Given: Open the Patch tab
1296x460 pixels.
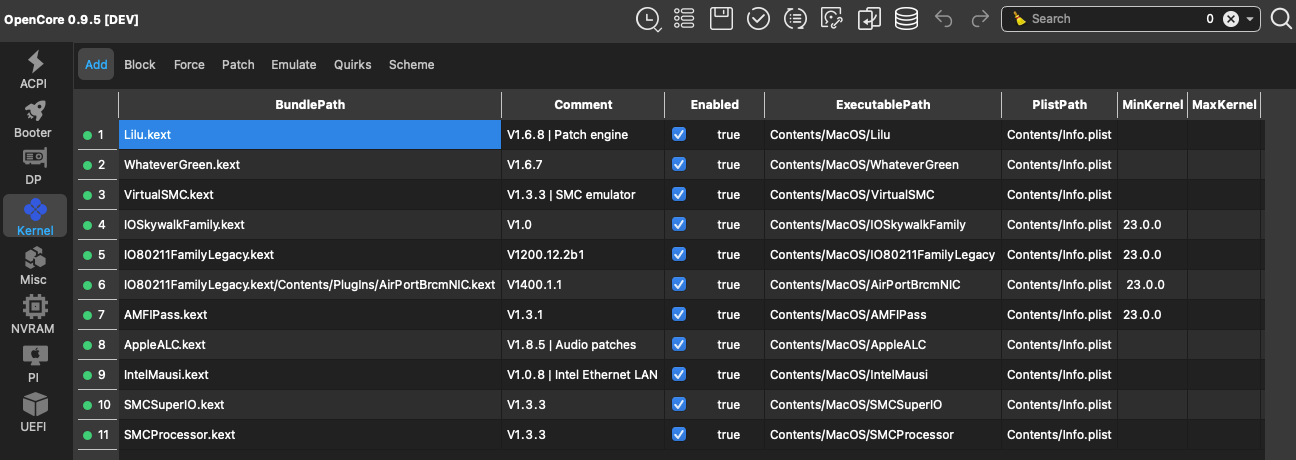Looking at the screenshot, I should pyautogui.click(x=238, y=65).
